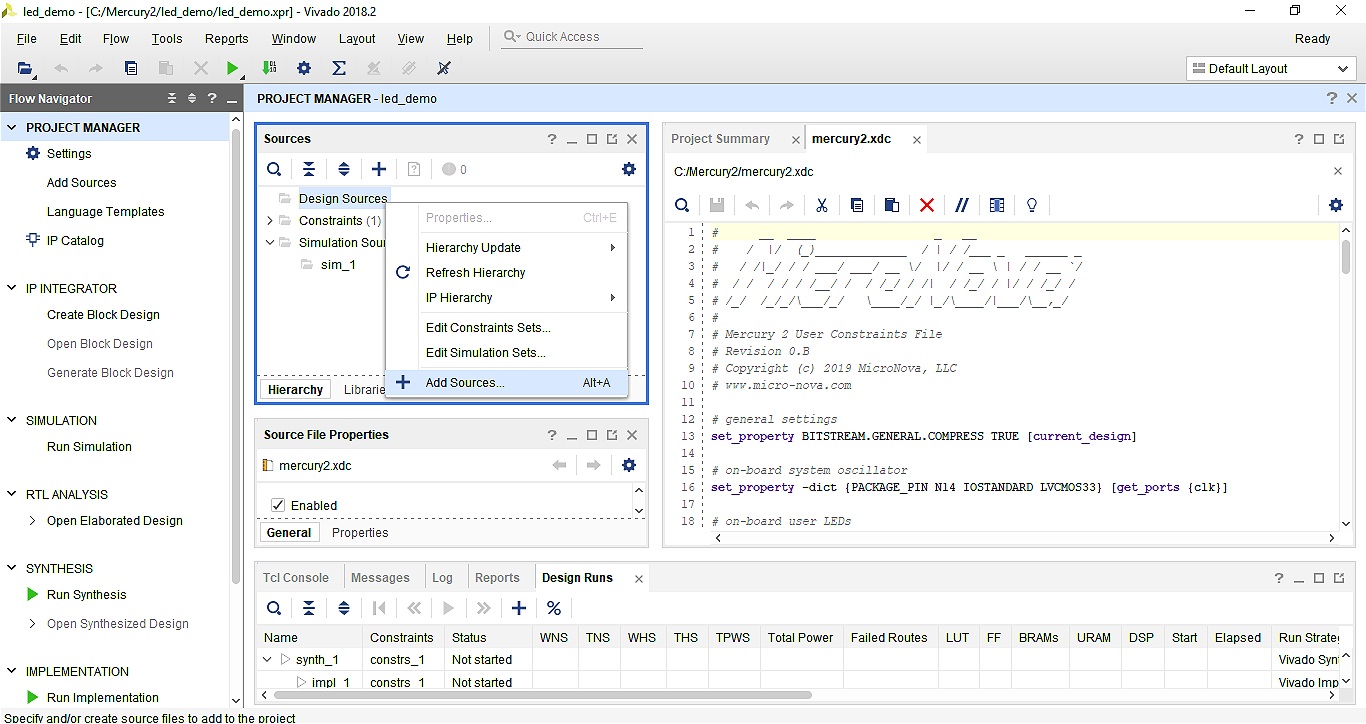Screen dimensions: 1366x724
Task: Collapse the SIMULATION section in Flow Navigator
Action: 12,420
